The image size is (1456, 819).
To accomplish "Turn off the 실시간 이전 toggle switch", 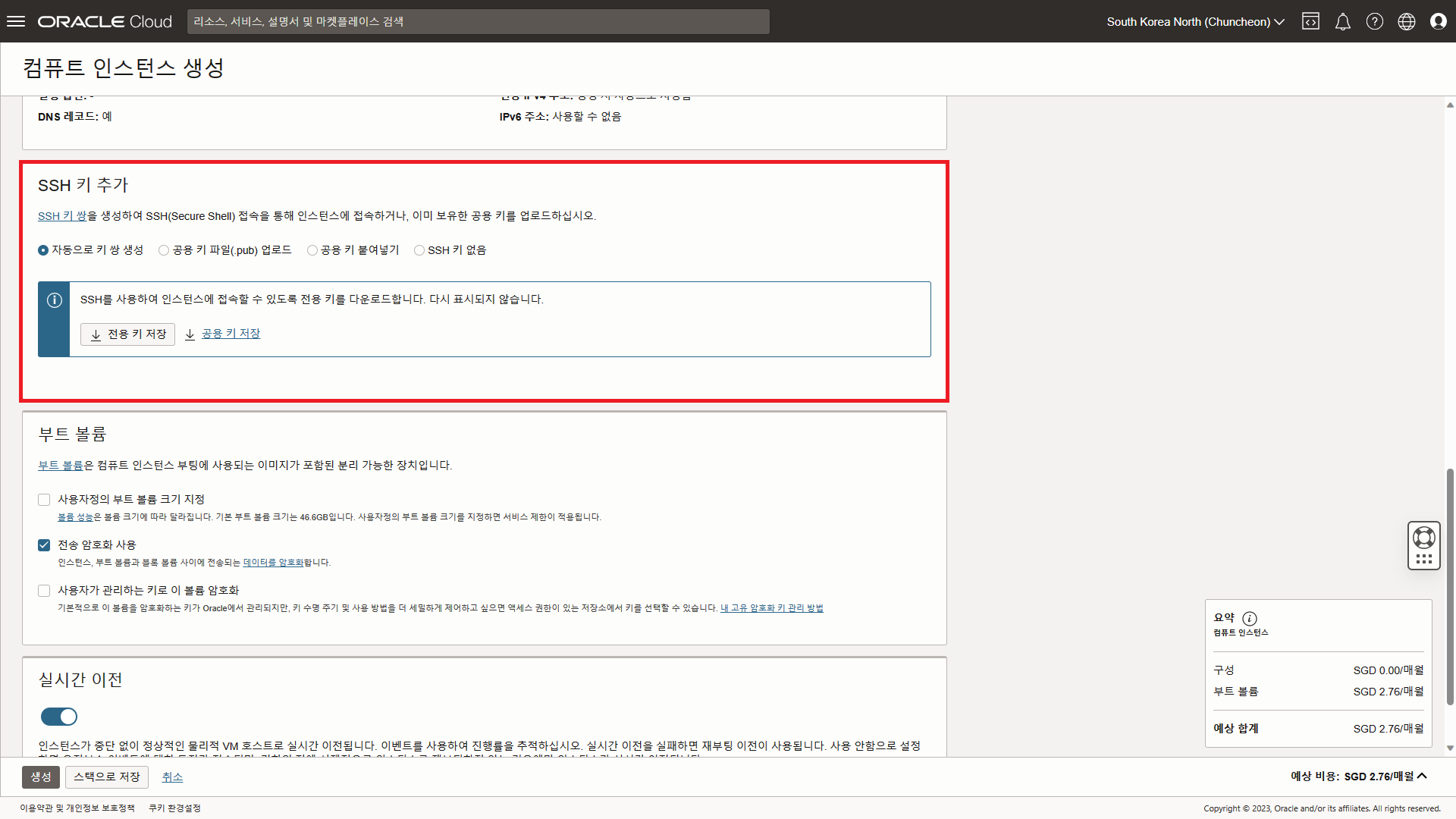I will click(x=59, y=717).
